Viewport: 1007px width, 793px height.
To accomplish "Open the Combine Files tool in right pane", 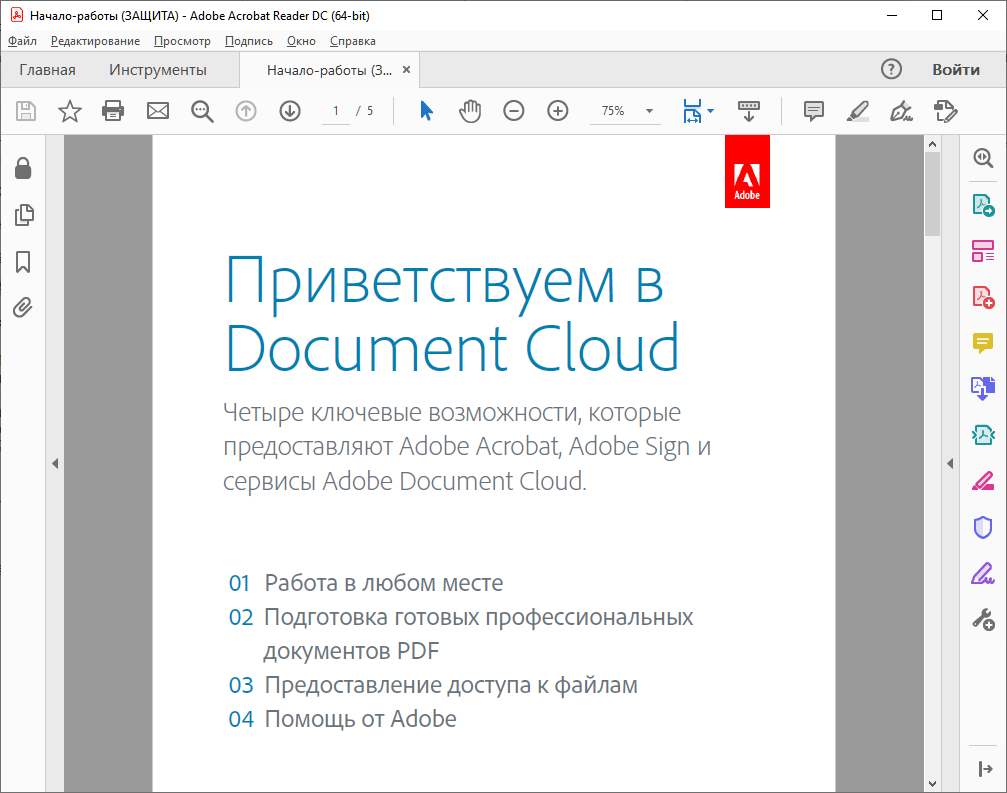I will pyautogui.click(x=983, y=388).
